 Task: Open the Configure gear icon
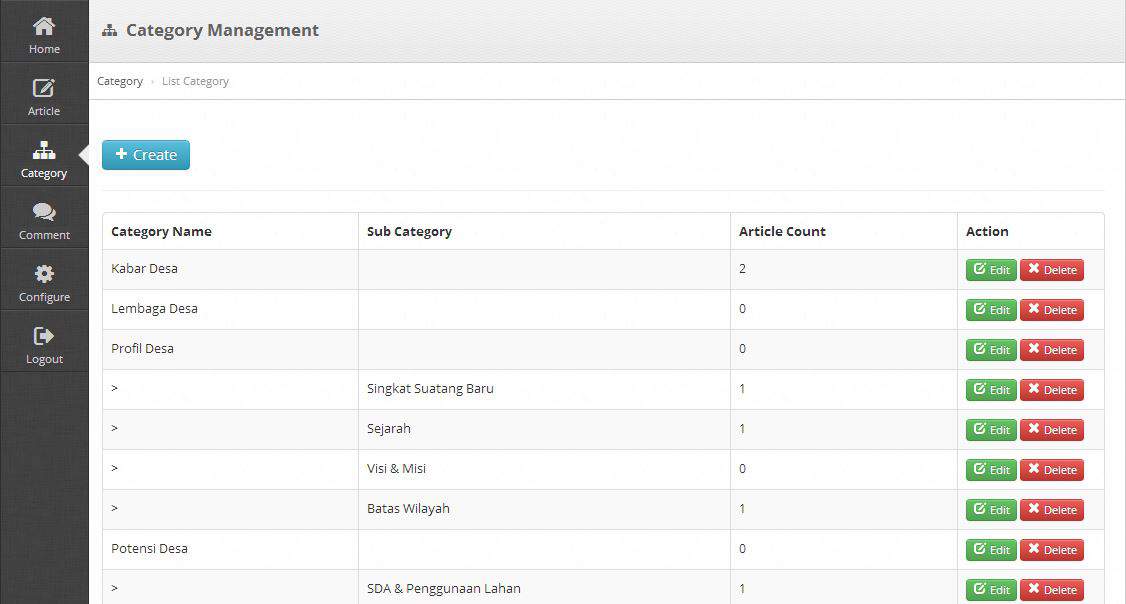tap(44, 274)
